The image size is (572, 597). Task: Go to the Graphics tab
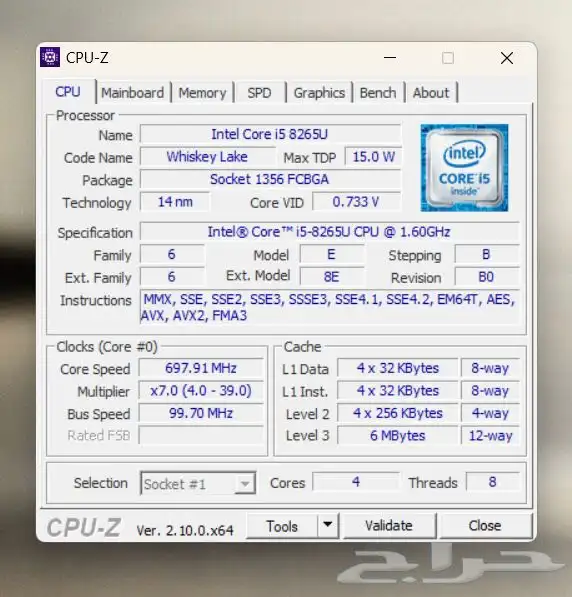click(x=319, y=93)
